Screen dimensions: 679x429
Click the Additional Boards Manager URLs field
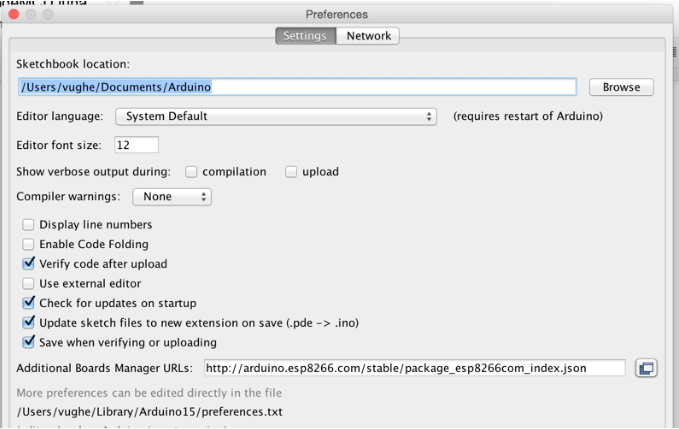[414, 368]
